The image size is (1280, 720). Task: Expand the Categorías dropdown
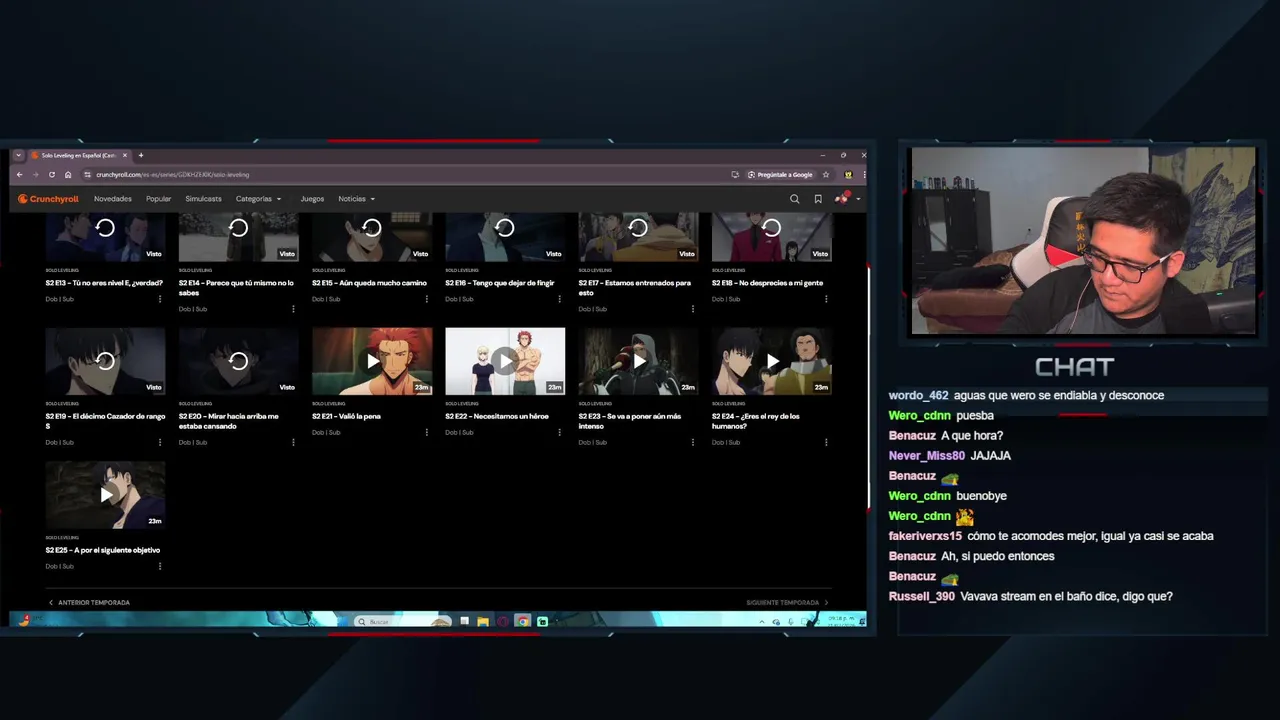(259, 199)
